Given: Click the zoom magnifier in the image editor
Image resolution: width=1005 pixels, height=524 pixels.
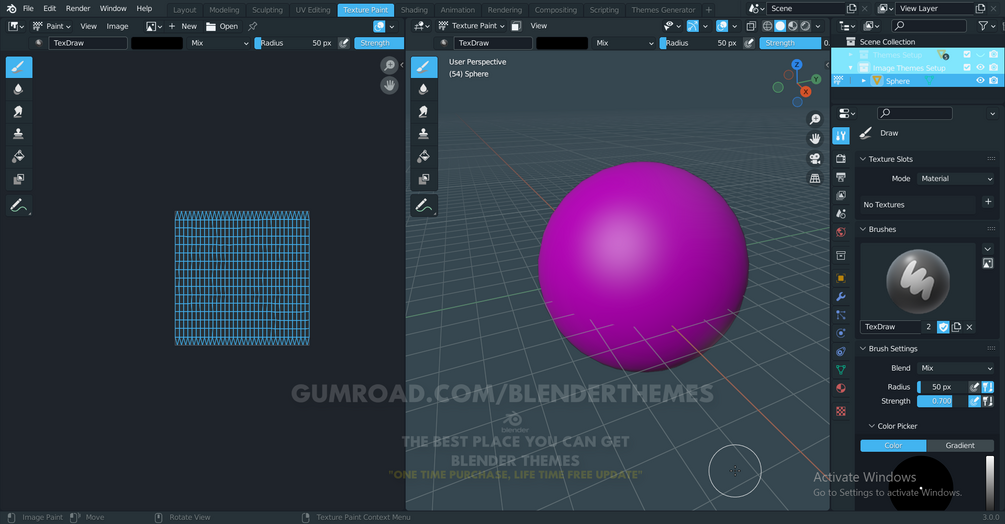Looking at the screenshot, I should (x=389, y=65).
